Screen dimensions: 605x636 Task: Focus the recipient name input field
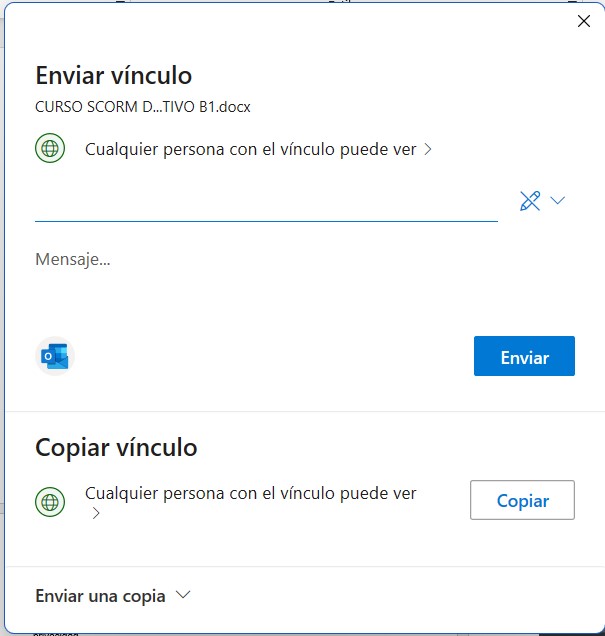266,203
